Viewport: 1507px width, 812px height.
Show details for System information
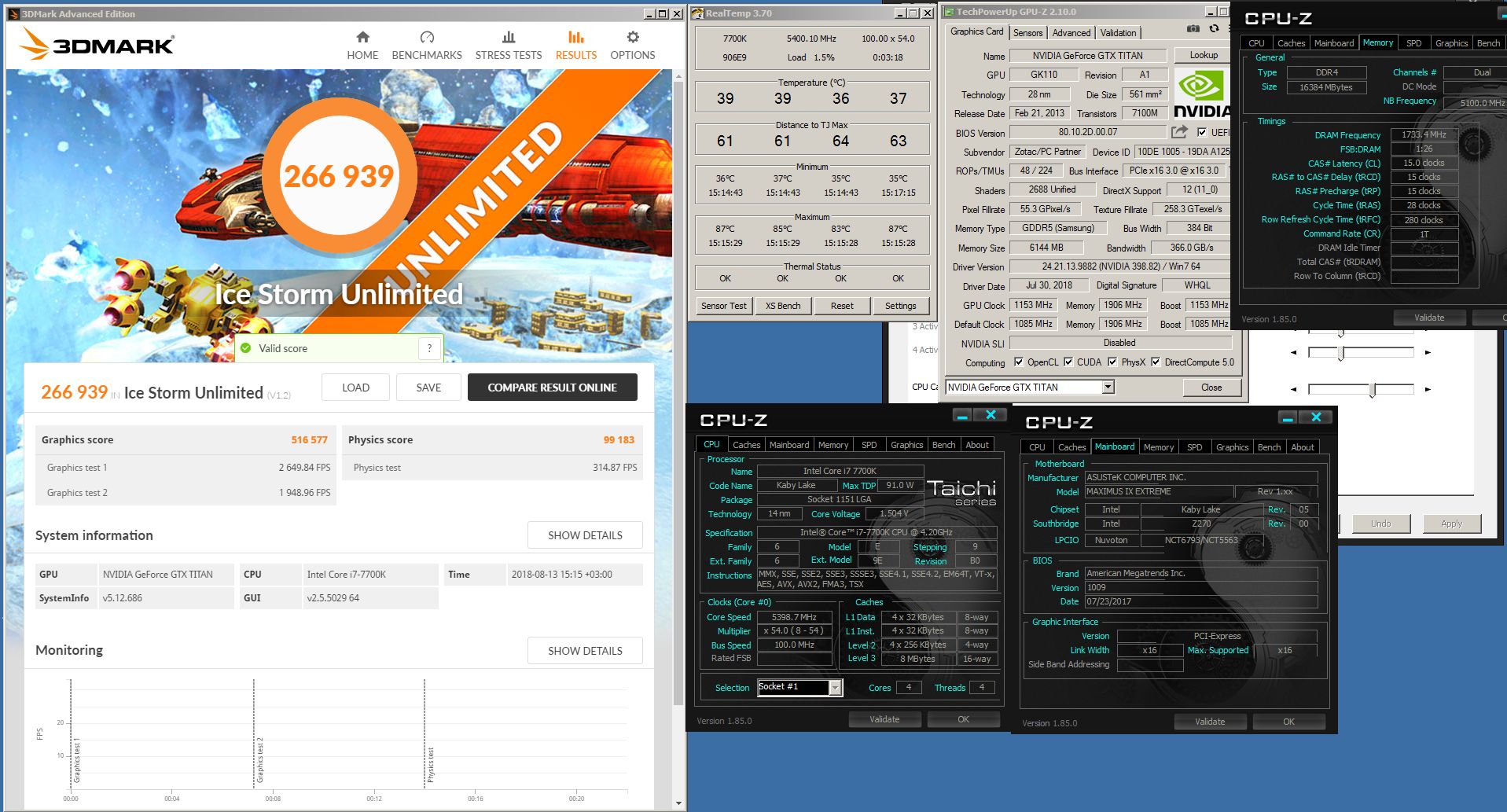[x=585, y=535]
